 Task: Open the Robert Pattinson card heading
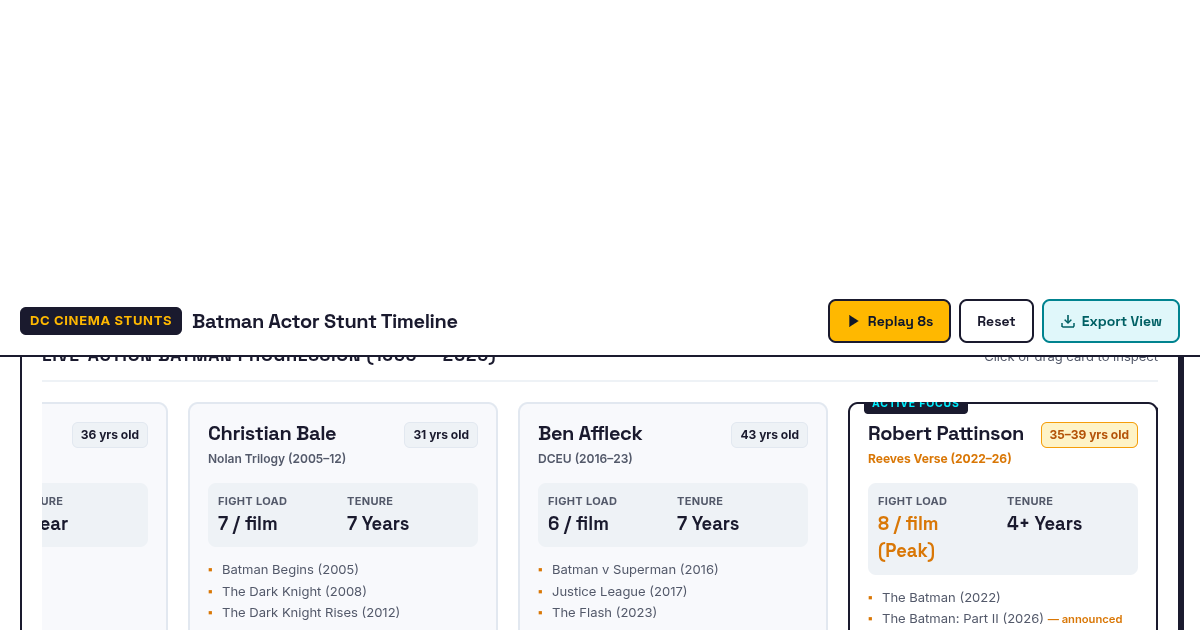946,433
